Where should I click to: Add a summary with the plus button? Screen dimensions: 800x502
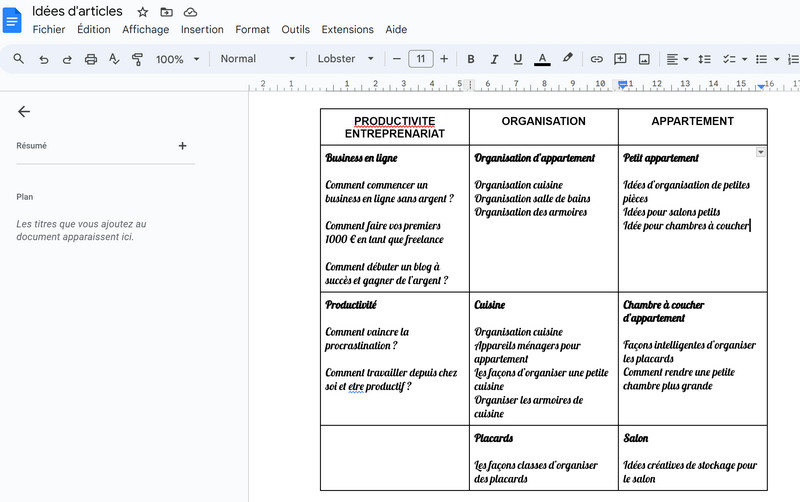coord(182,146)
